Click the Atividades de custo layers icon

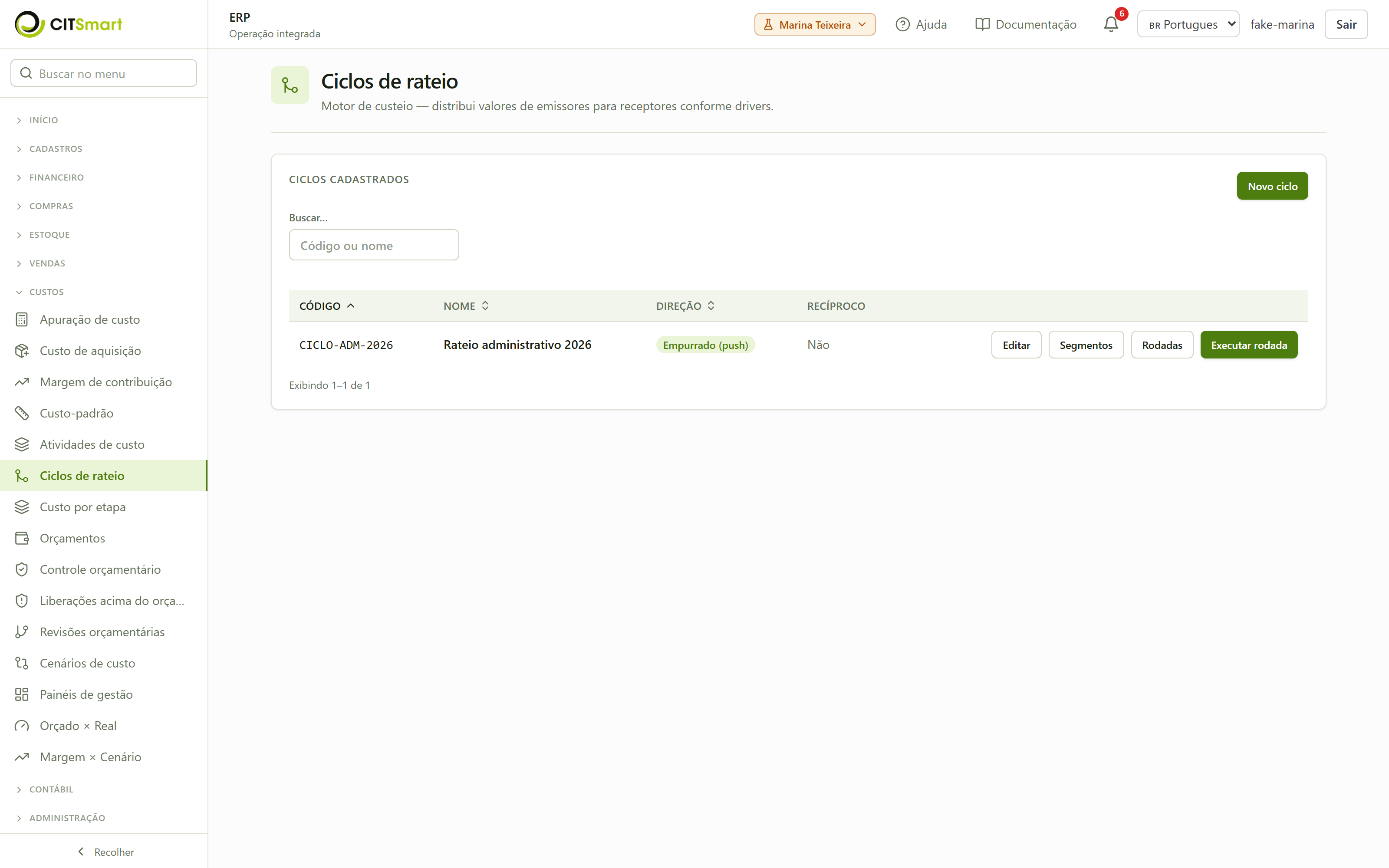pyautogui.click(x=22, y=445)
